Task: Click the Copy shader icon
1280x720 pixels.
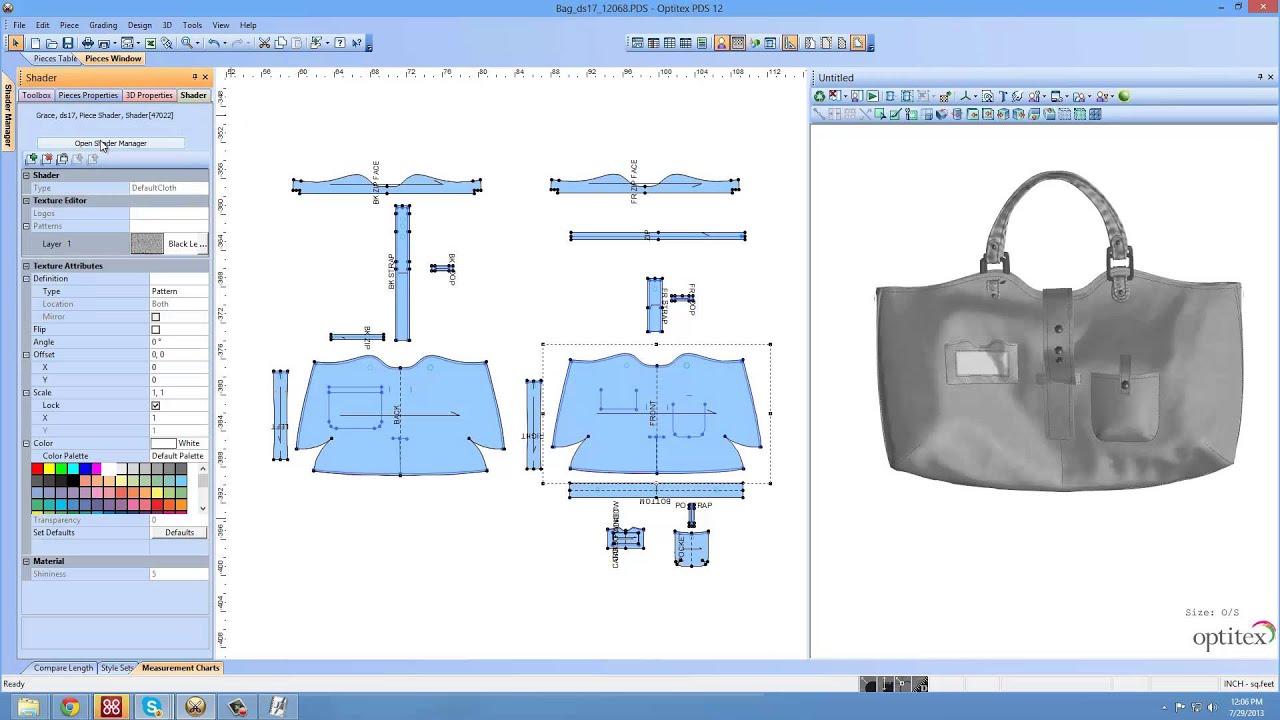Action: pos(63,159)
